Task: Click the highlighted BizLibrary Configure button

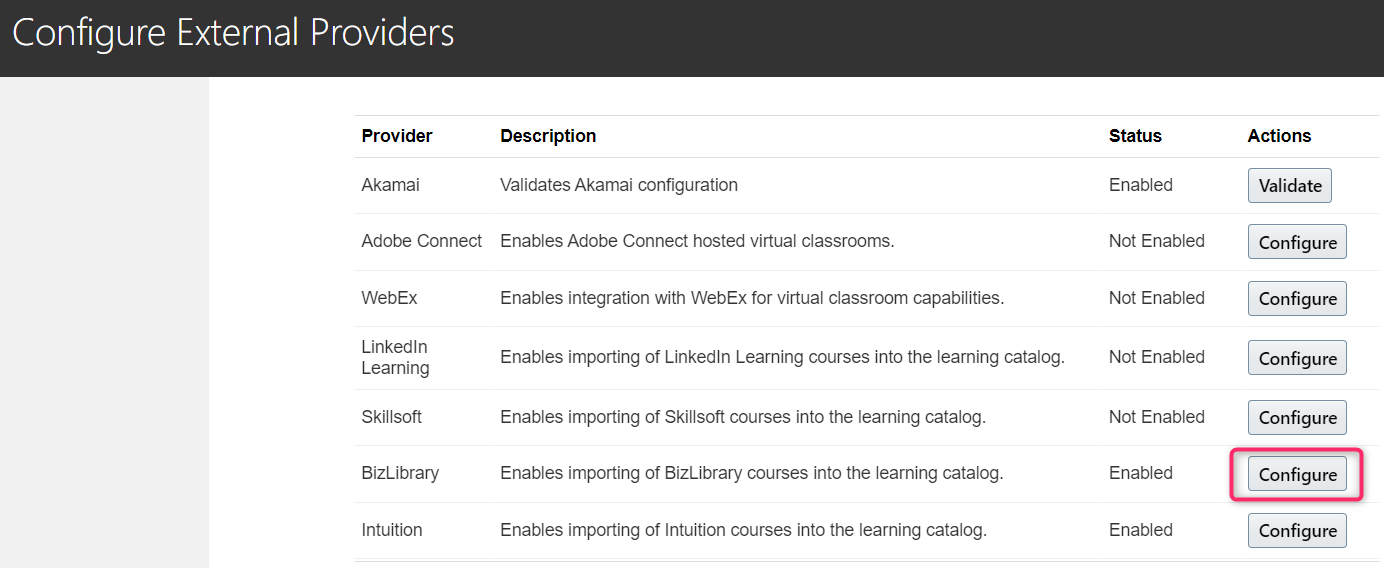Action: point(1297,475)
